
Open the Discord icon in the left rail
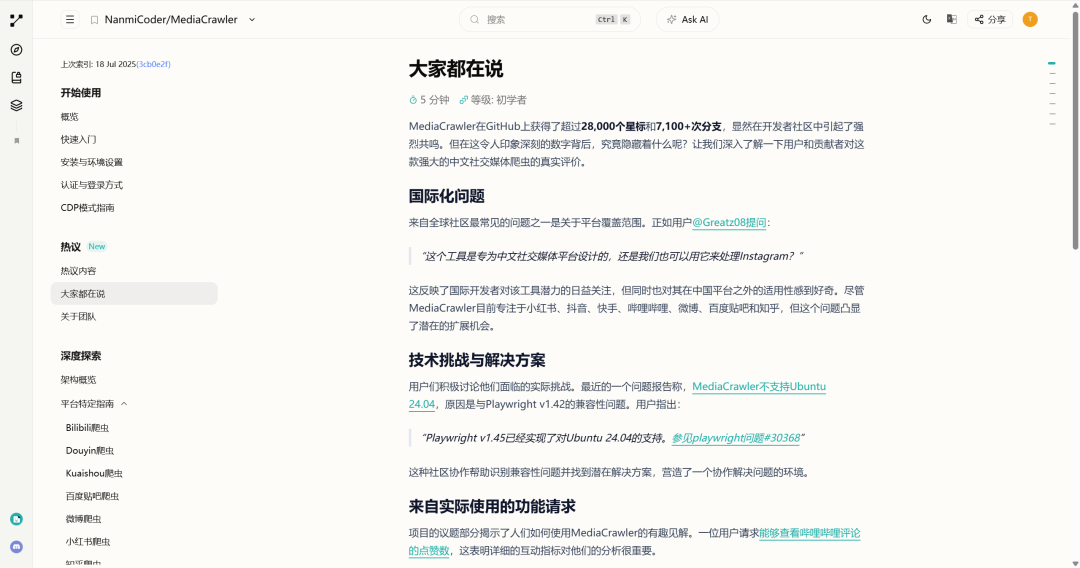[x=17, y=547]
